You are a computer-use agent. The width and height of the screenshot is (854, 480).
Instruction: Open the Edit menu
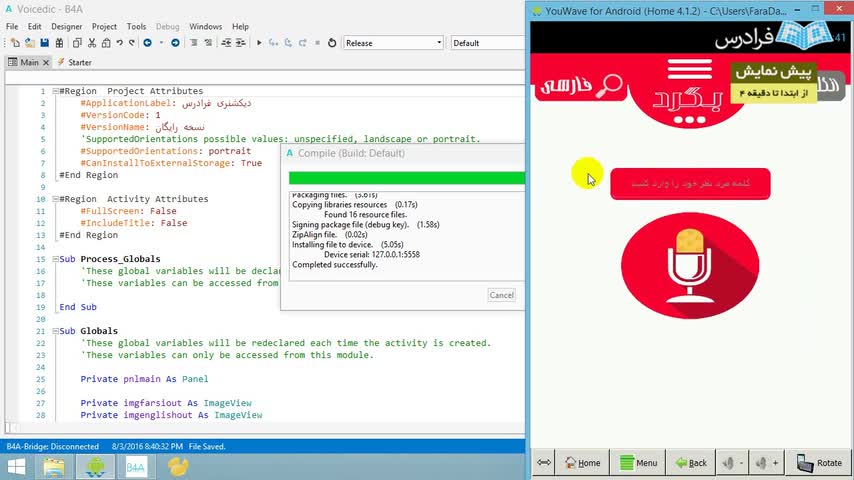coord(34,26)
